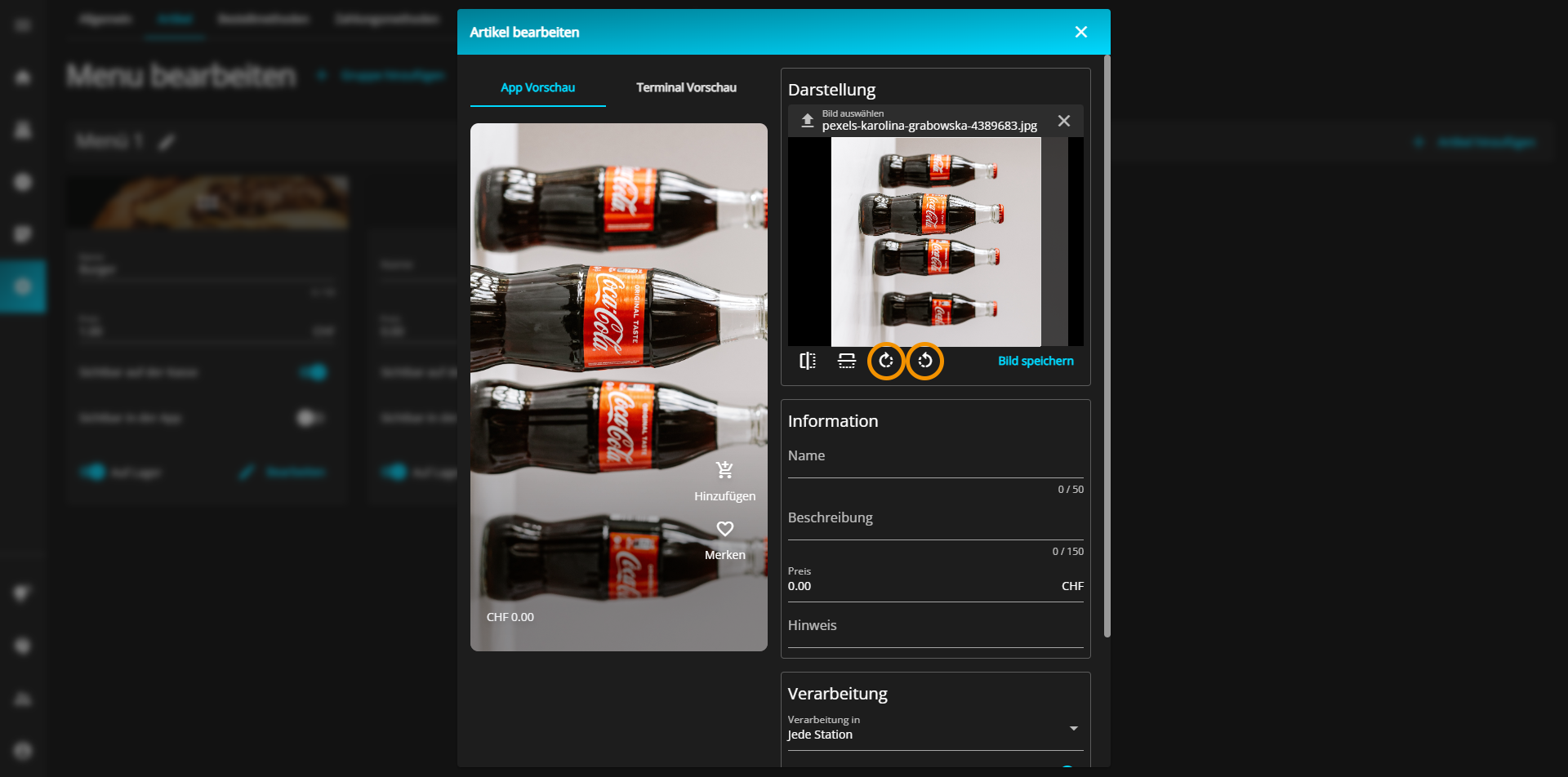The image size is (1568, 777).
Task: Click the Merken heart icon
Action: click(x=724, y=529)
